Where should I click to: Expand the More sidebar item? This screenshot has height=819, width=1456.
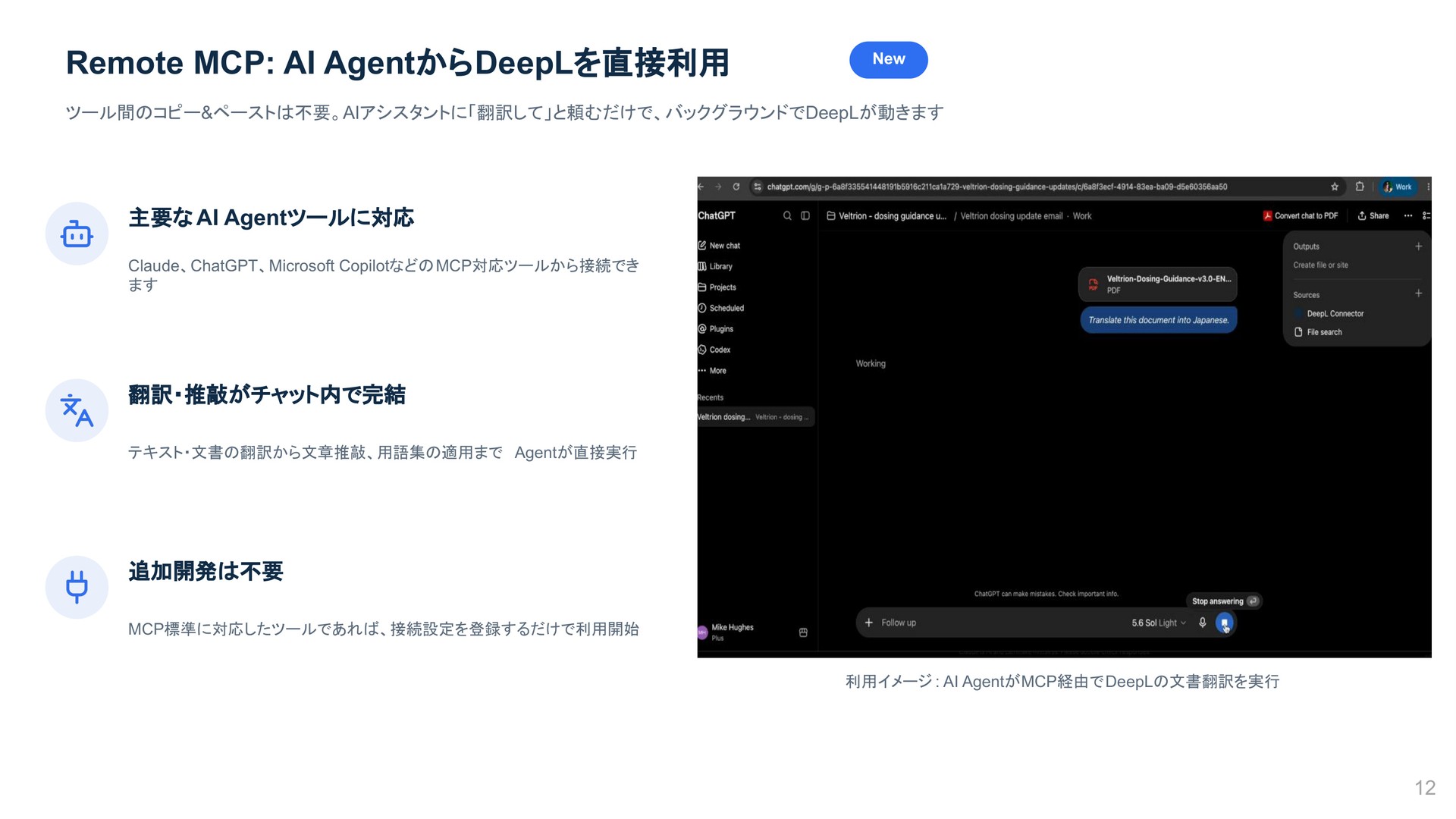coord(712,371)
